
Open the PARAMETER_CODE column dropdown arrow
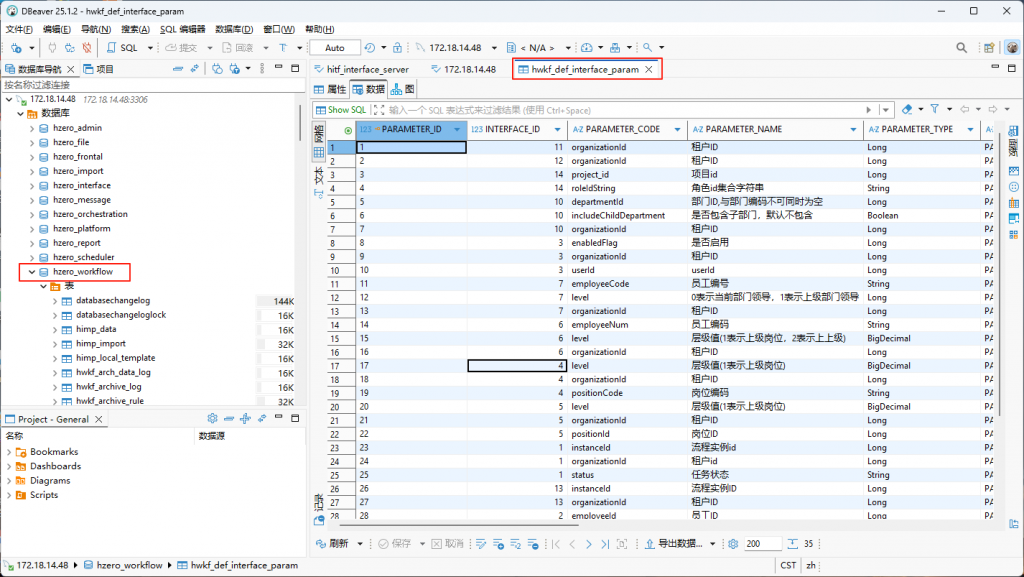tap(678, 130)
